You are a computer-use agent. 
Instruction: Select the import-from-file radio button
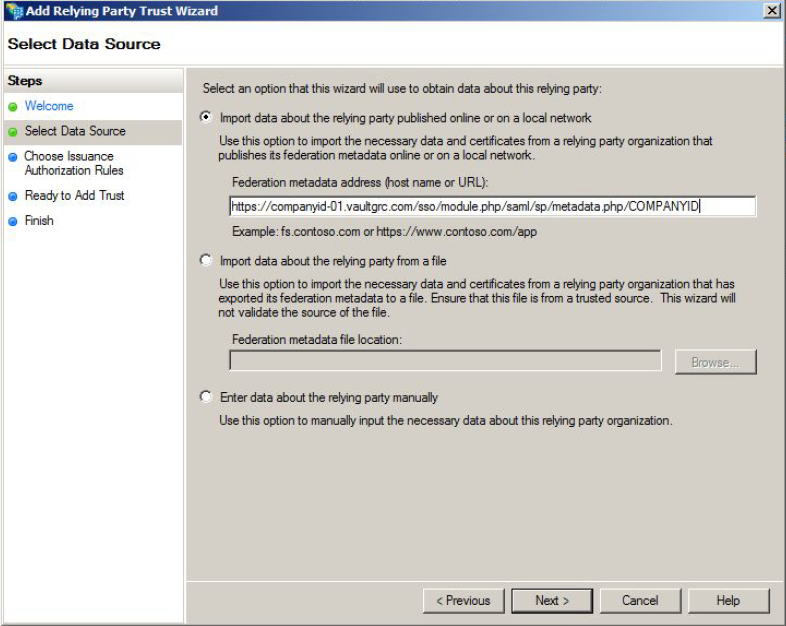click(206, 260)
